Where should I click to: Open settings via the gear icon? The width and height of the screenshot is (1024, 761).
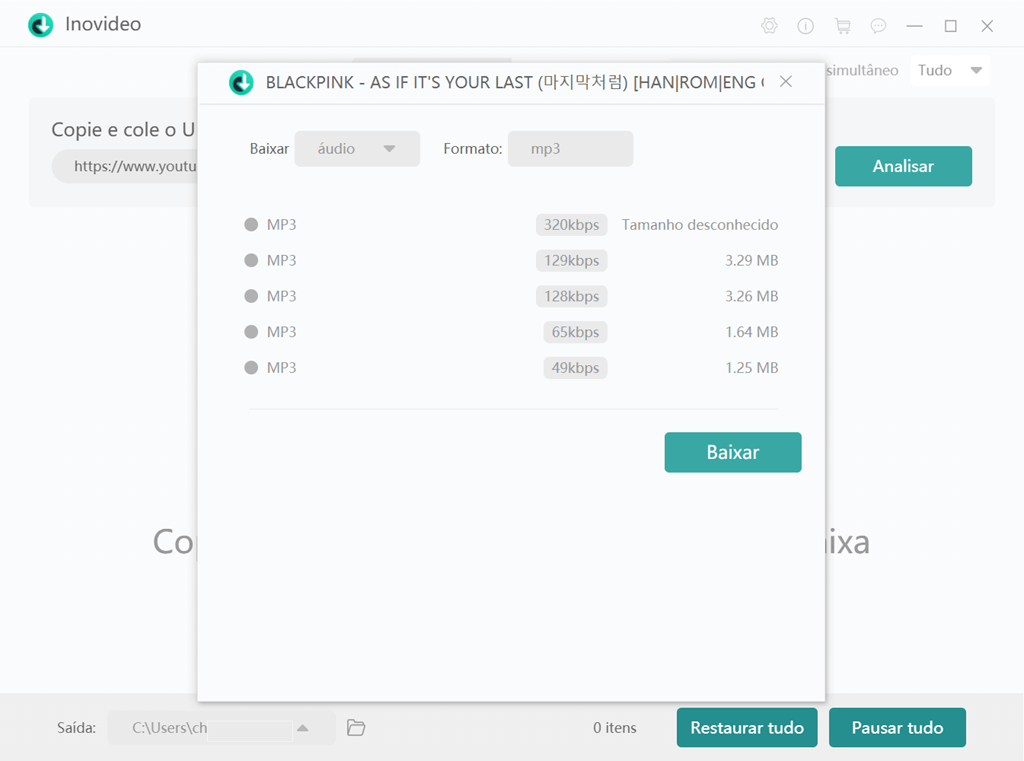click(769, 25)
